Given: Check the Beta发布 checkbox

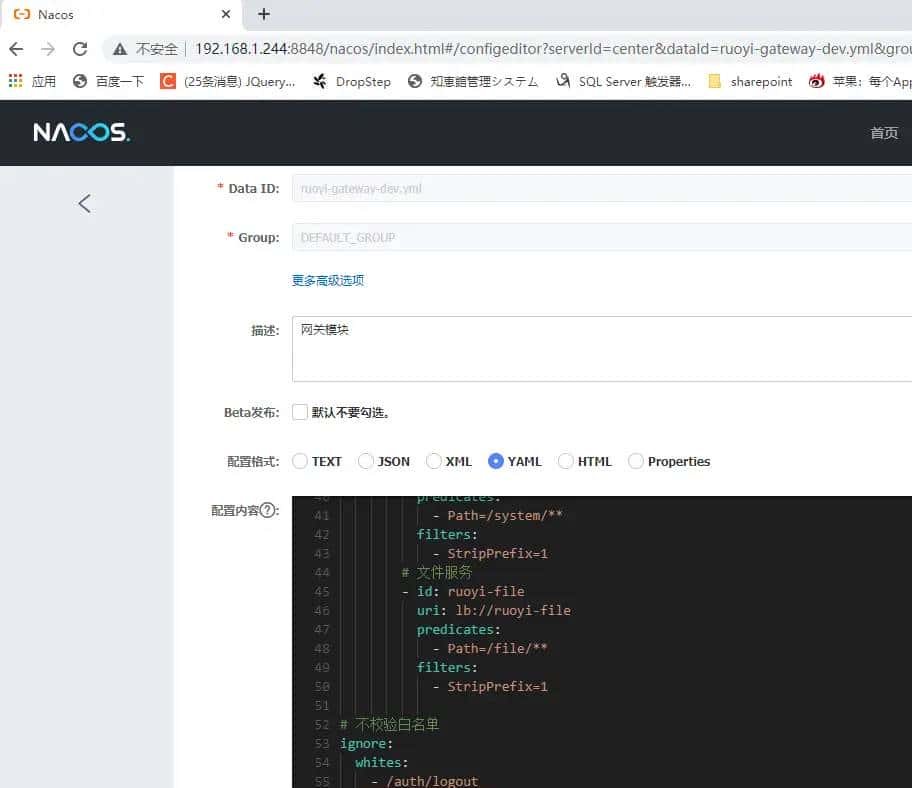Looking at the screenshot, I should pos(300,412).
